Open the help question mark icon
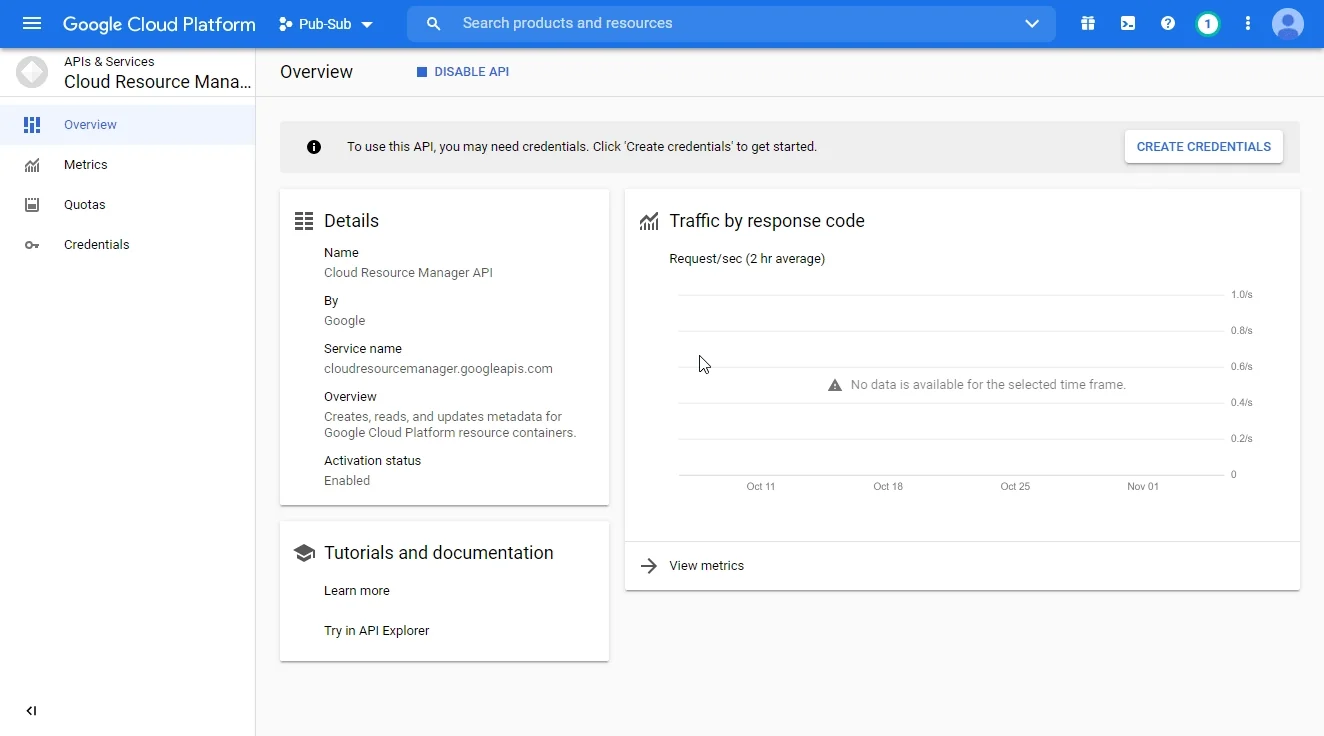The height and width of the screenshot is (736, 1324). tap(1168, 23)
